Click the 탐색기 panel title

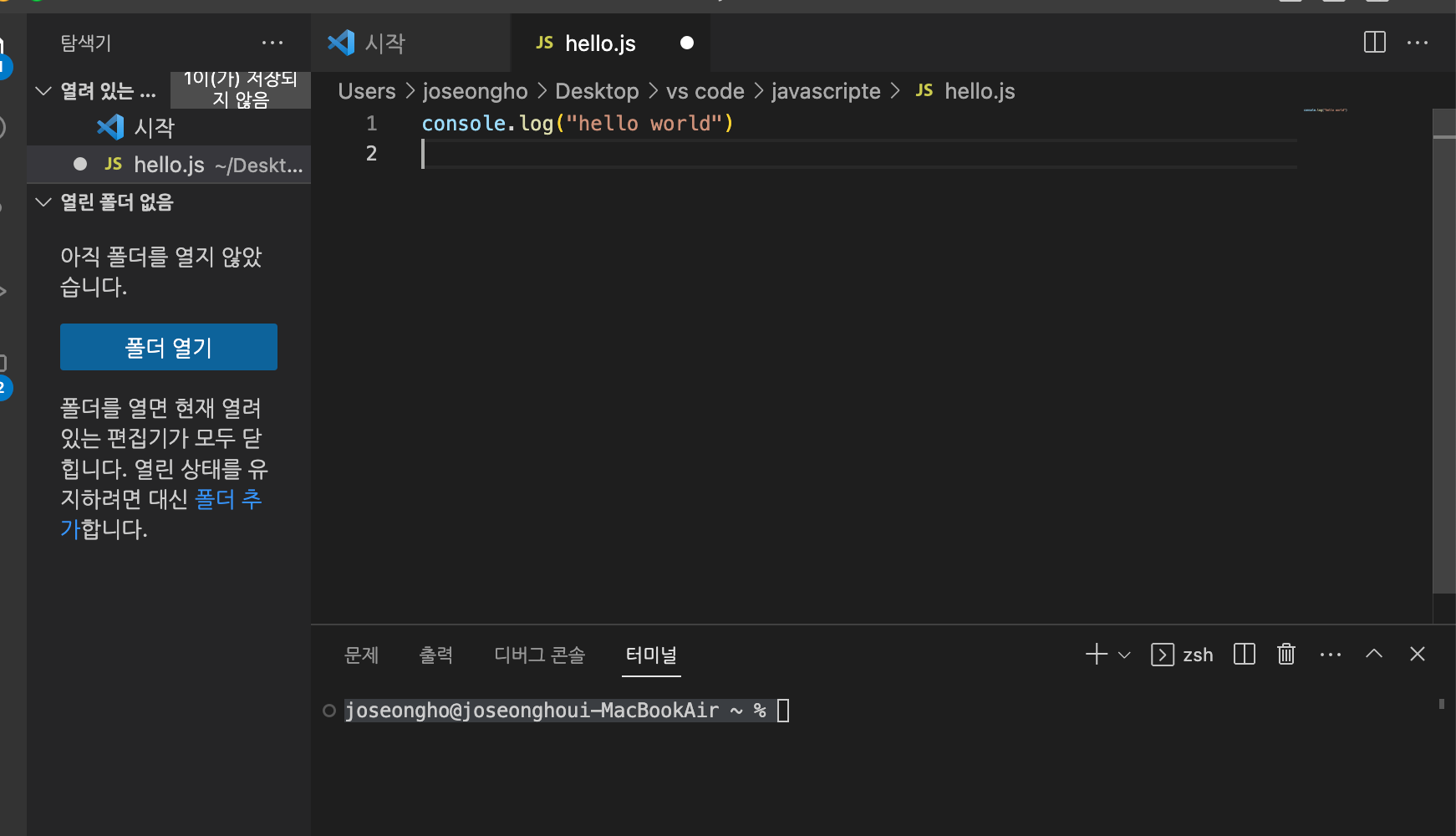(86, 43)
